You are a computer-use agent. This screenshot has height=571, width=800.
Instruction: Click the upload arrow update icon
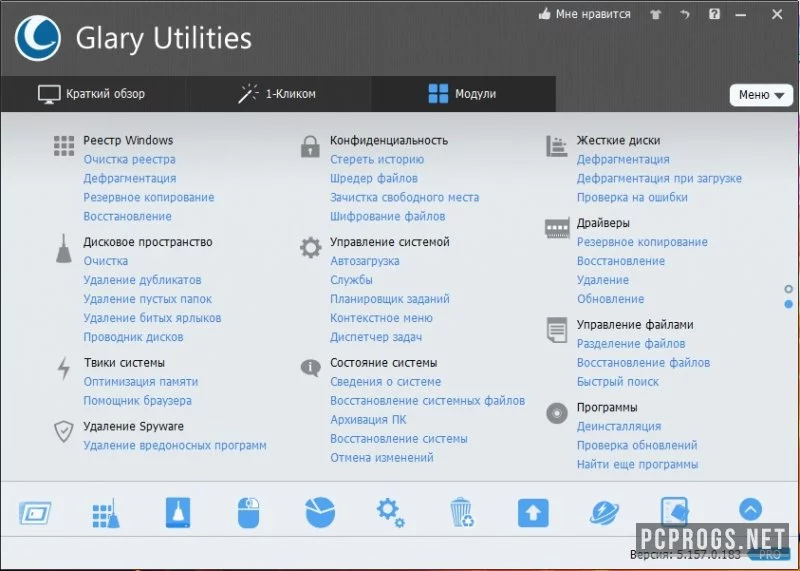533,513
